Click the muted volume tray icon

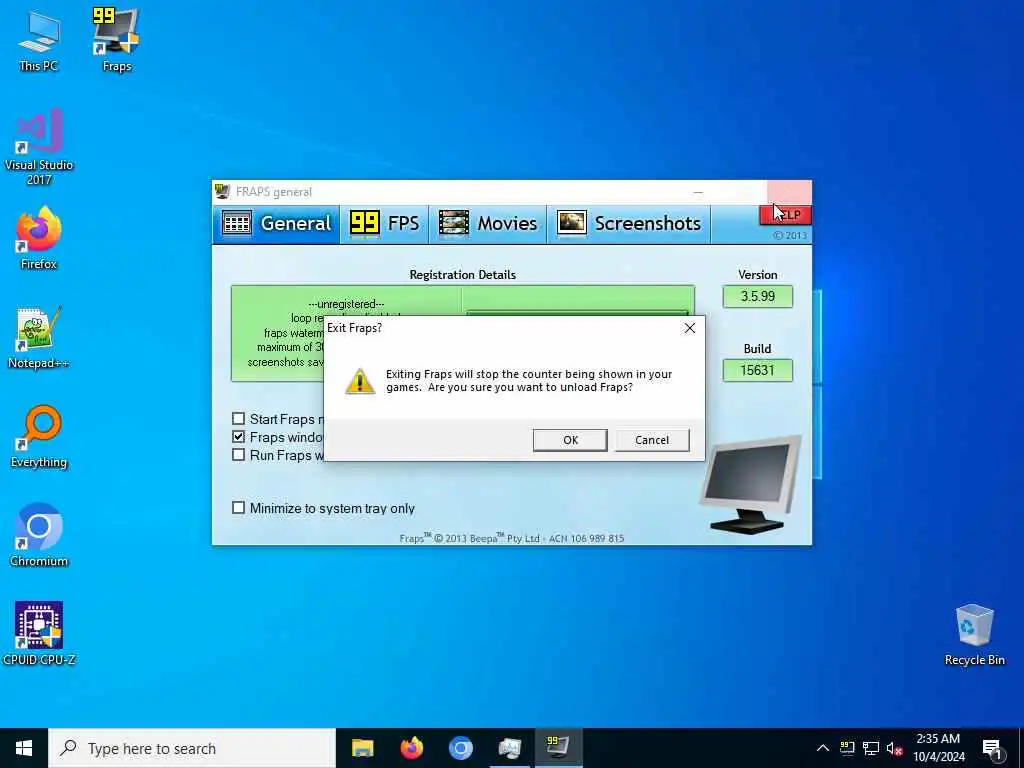click(x=894, y=748)
